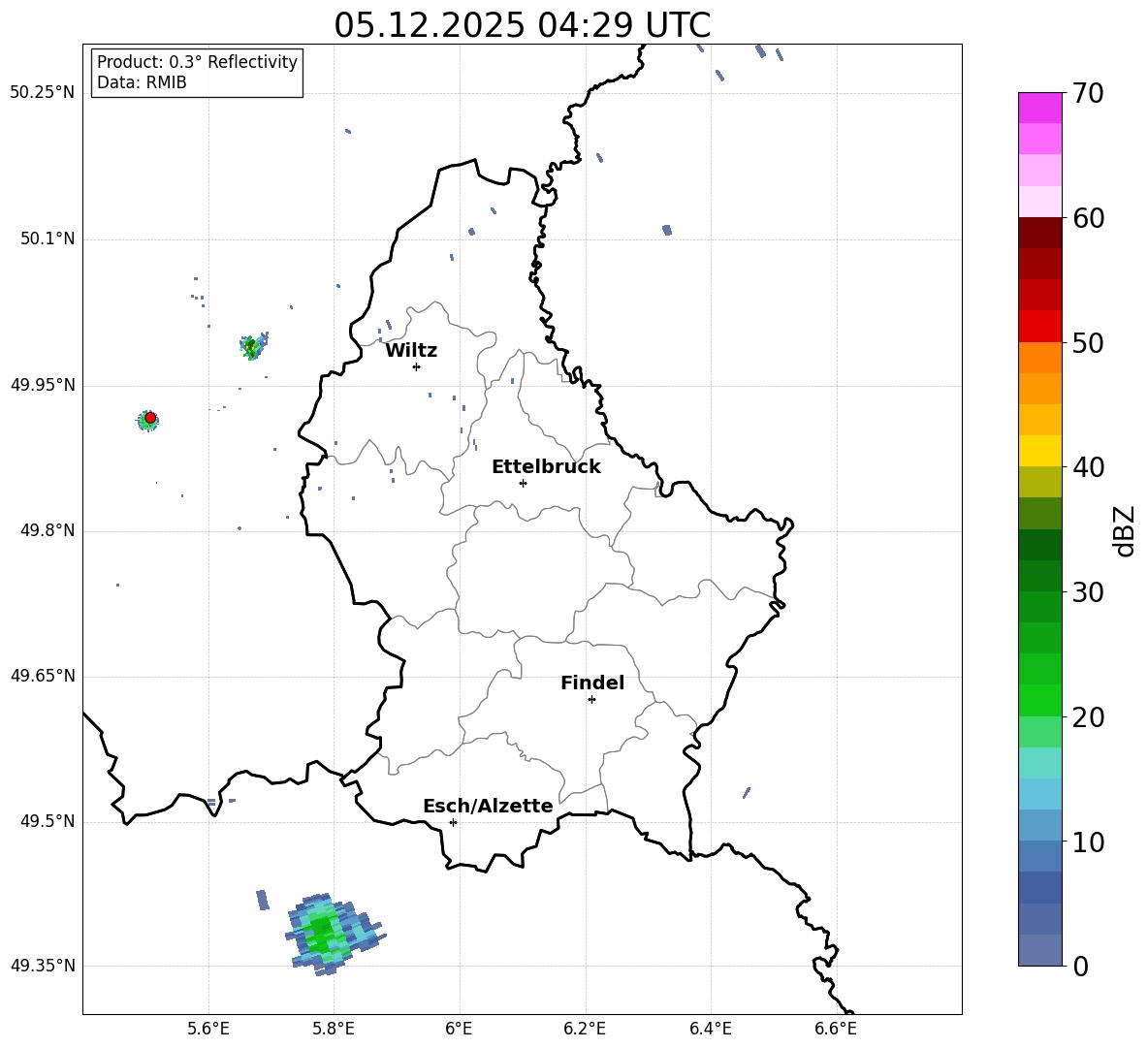The image size is (1148, 1048).
Task: Click the Esch/Alzette station label
Action: [488, 807]
